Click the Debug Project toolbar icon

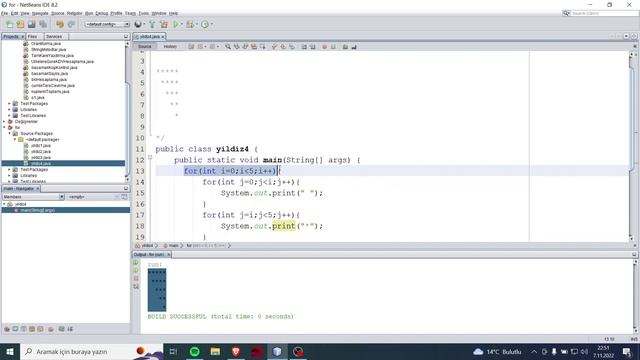(190, 24)
